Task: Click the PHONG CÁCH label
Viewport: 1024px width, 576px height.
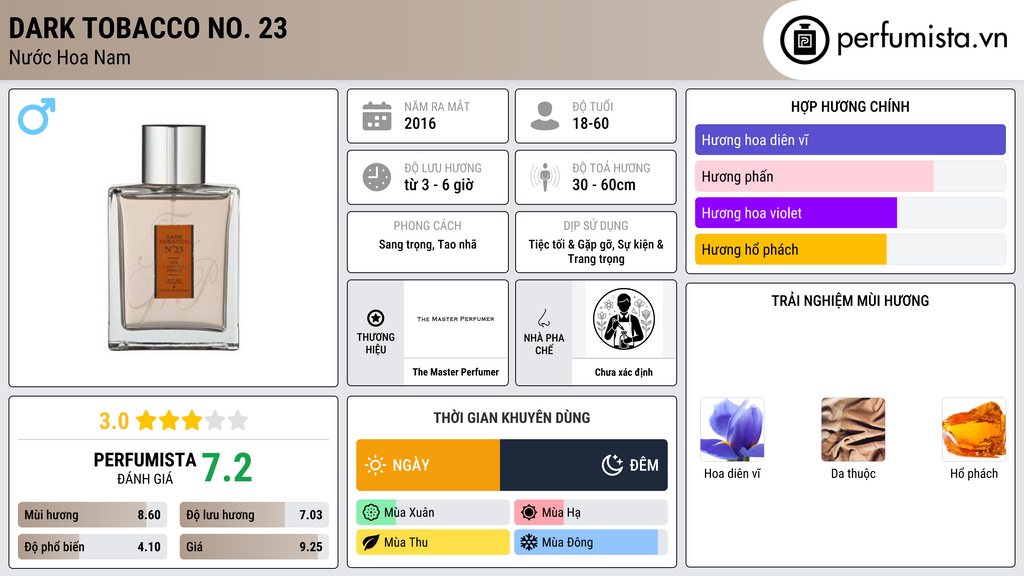Action: tap(428, 226)
